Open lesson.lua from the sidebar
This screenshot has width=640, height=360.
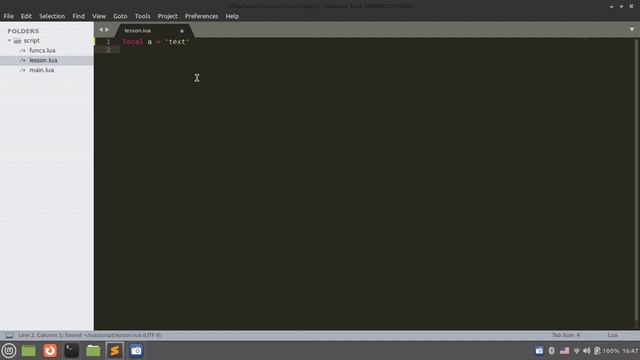pyautogui.click(x=43, y=60)
